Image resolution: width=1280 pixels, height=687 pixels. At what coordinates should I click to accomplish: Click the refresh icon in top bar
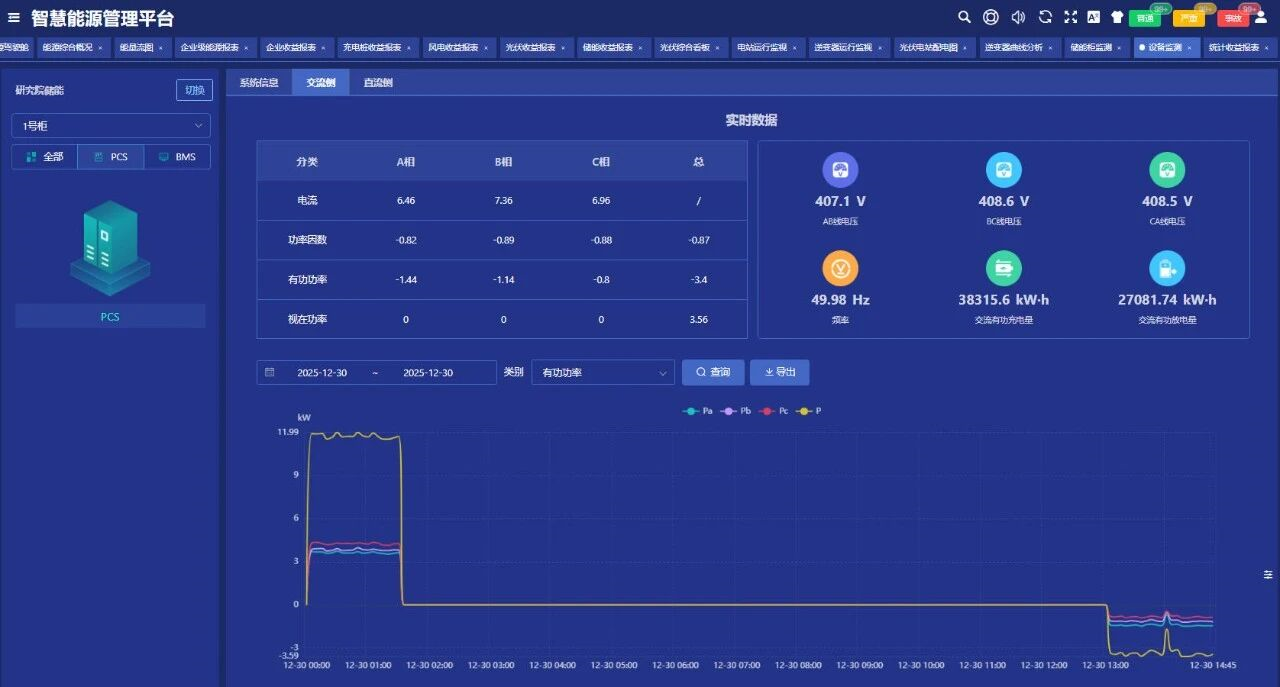1045,17
